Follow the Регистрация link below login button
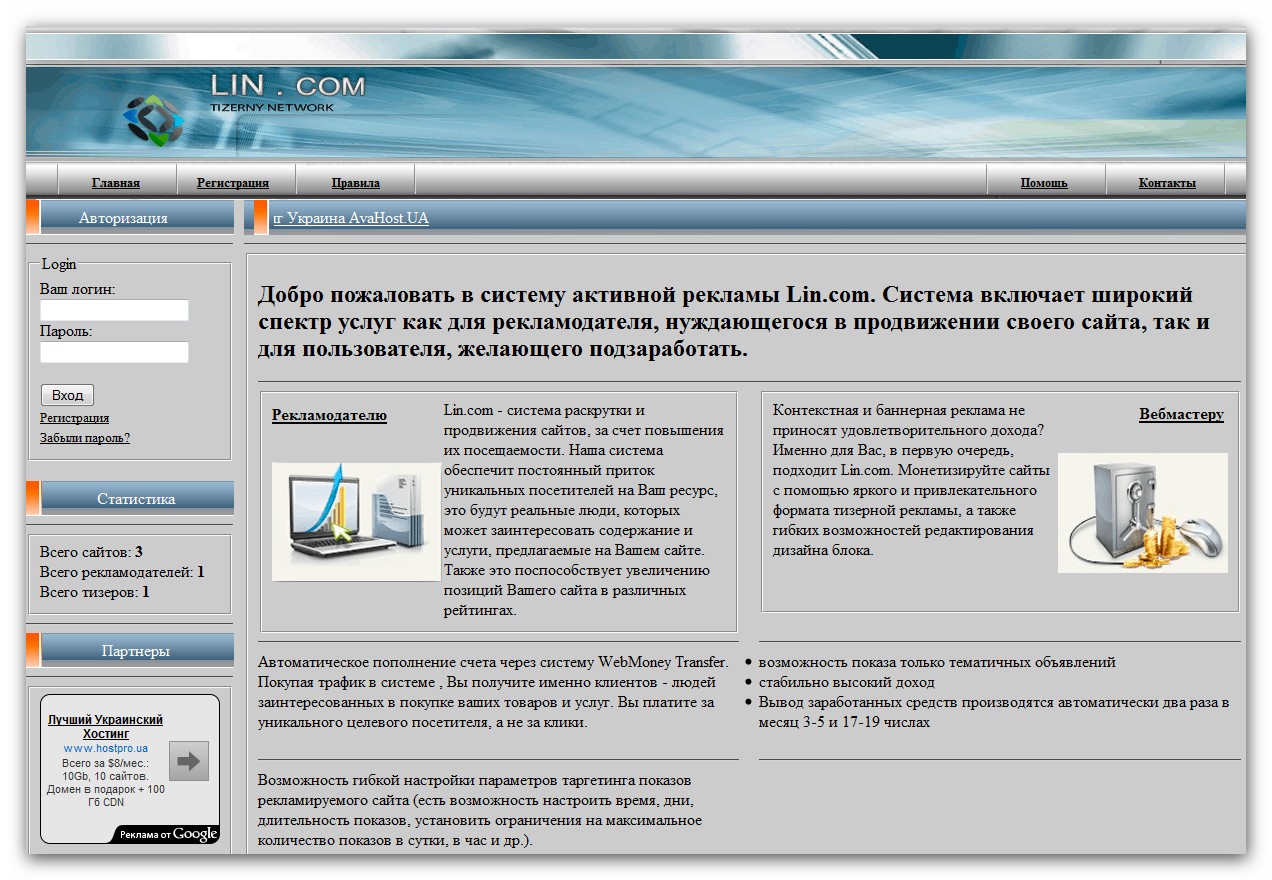The image size is (1272, 880). (75, 418)
